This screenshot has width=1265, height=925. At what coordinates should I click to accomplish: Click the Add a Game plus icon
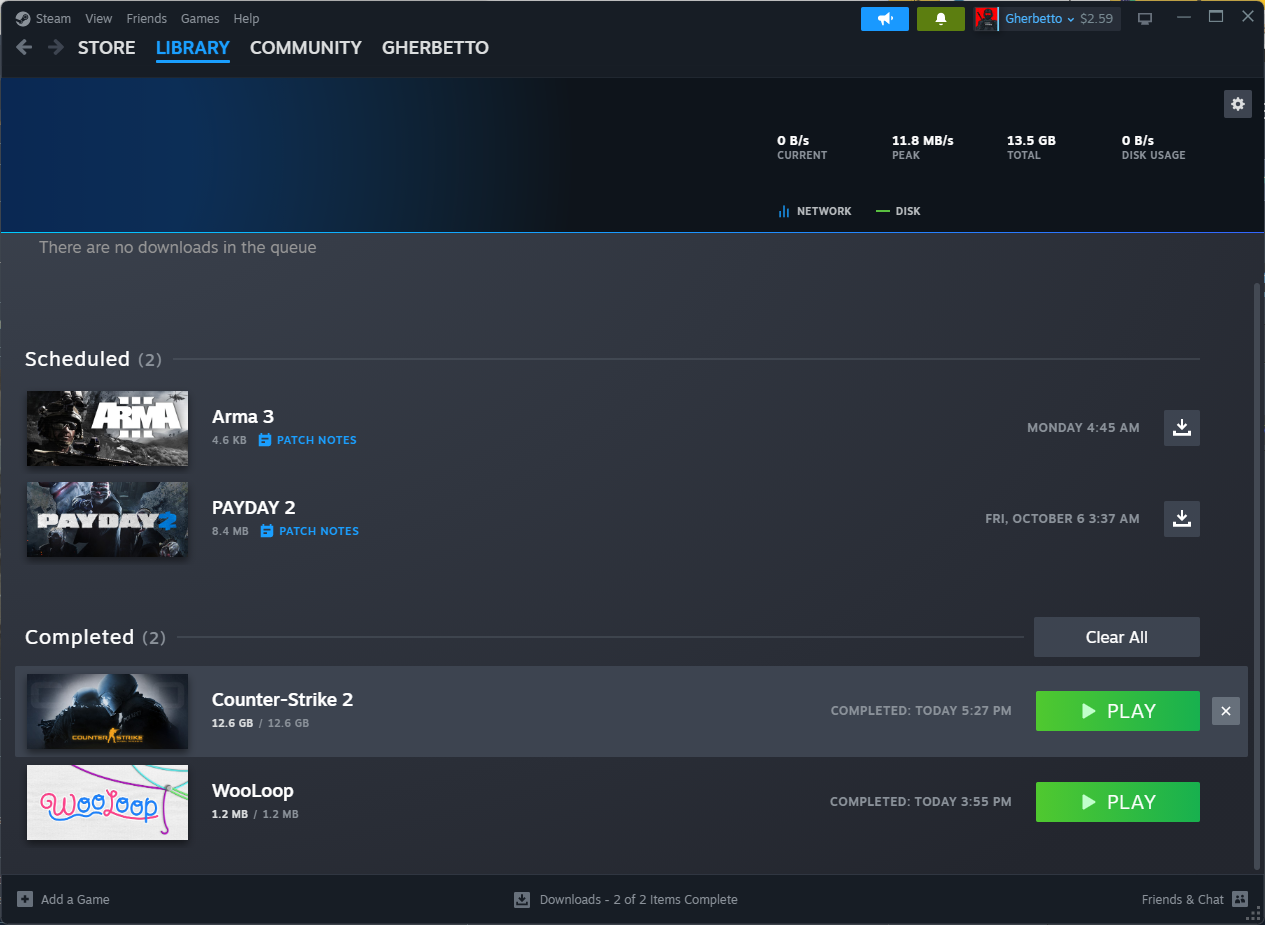click(x=25, y=899)
